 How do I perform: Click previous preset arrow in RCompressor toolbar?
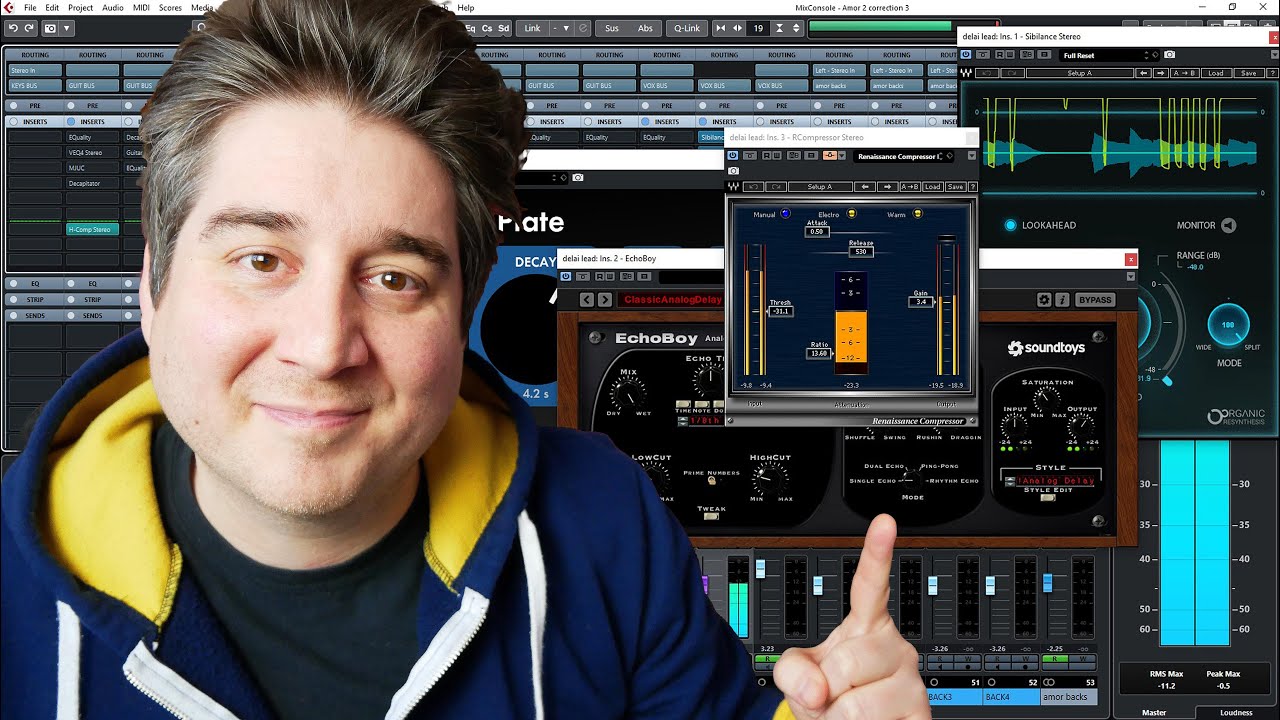pyautogui.click(x=866, y=187)
